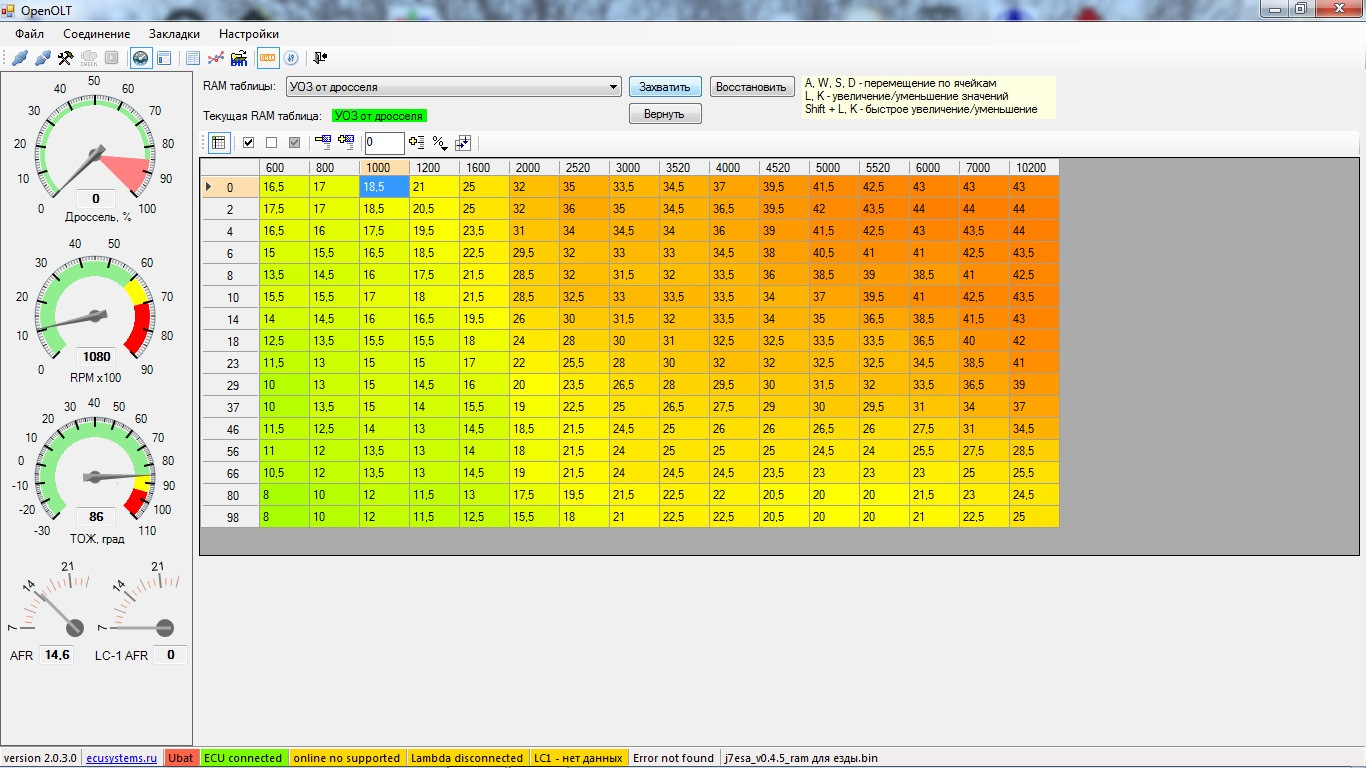Click the percent change icon
The height and width of the screenshot is (768, 1366).
pos(440,142)
